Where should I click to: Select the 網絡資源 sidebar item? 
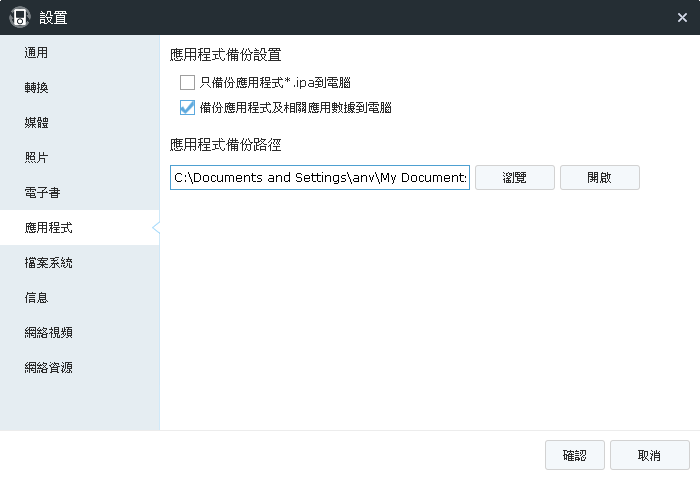tap(49, 367)
